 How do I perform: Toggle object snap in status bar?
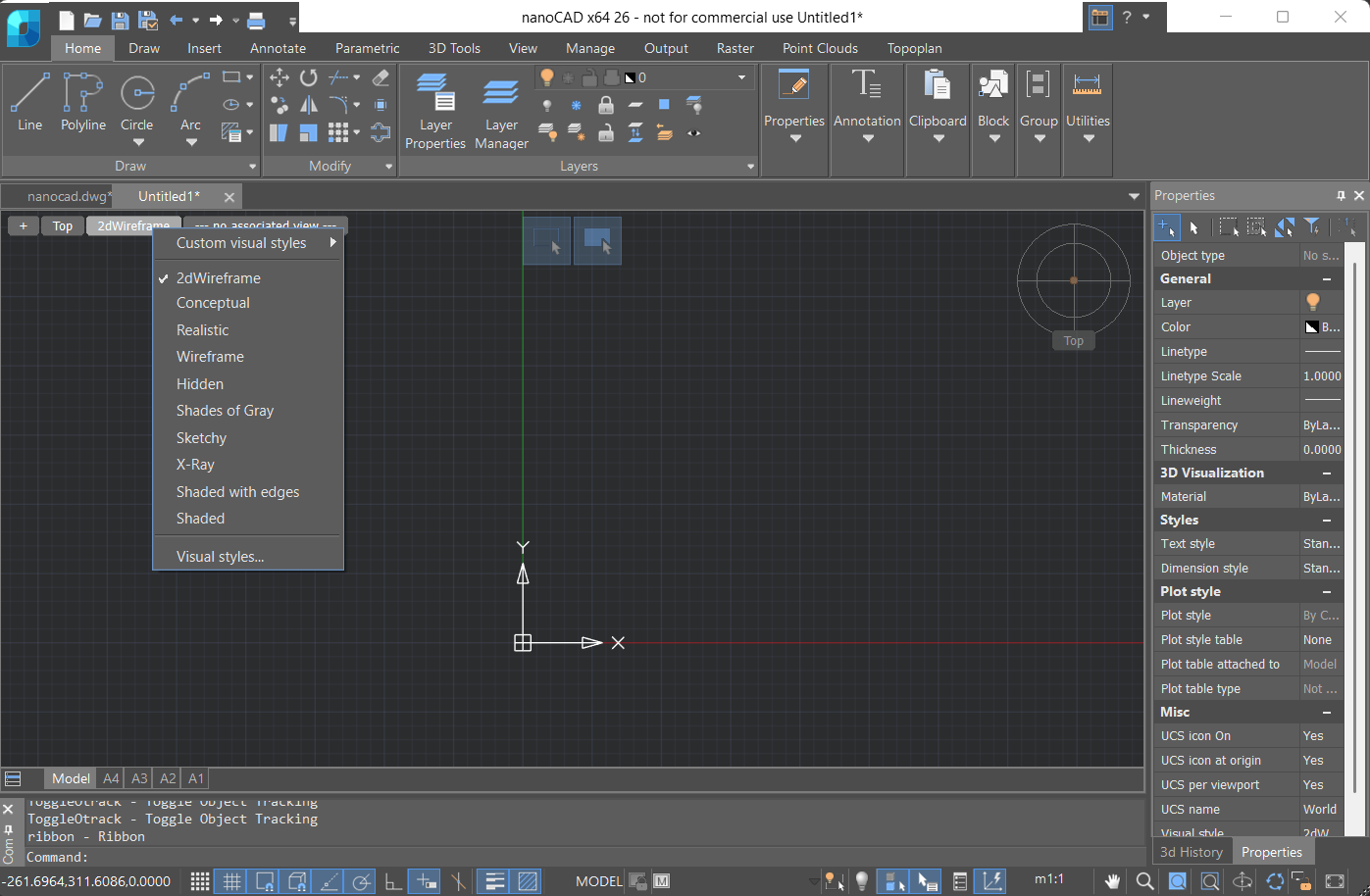(265, 881)
